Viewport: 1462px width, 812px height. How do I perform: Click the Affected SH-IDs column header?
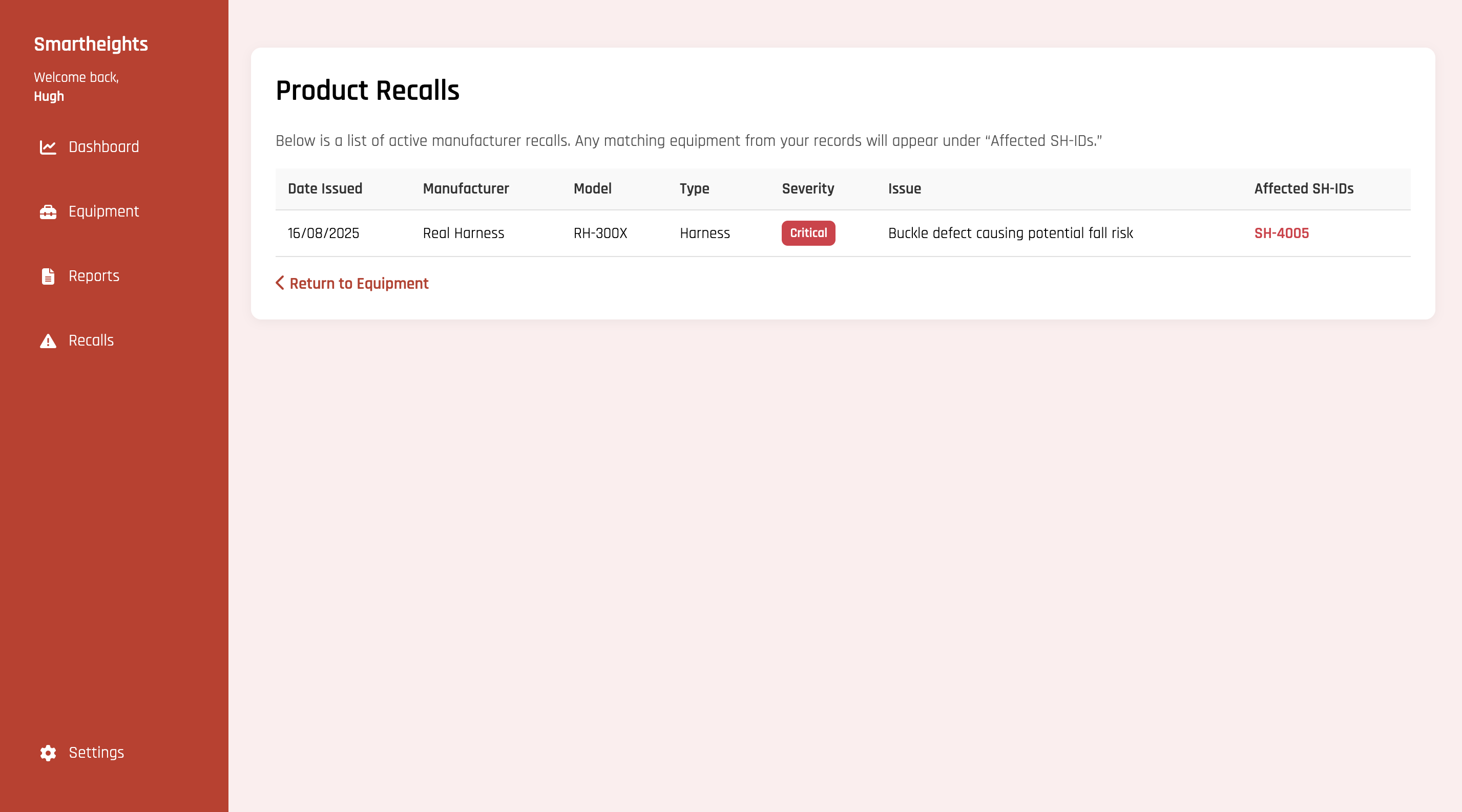(1303, 189)
